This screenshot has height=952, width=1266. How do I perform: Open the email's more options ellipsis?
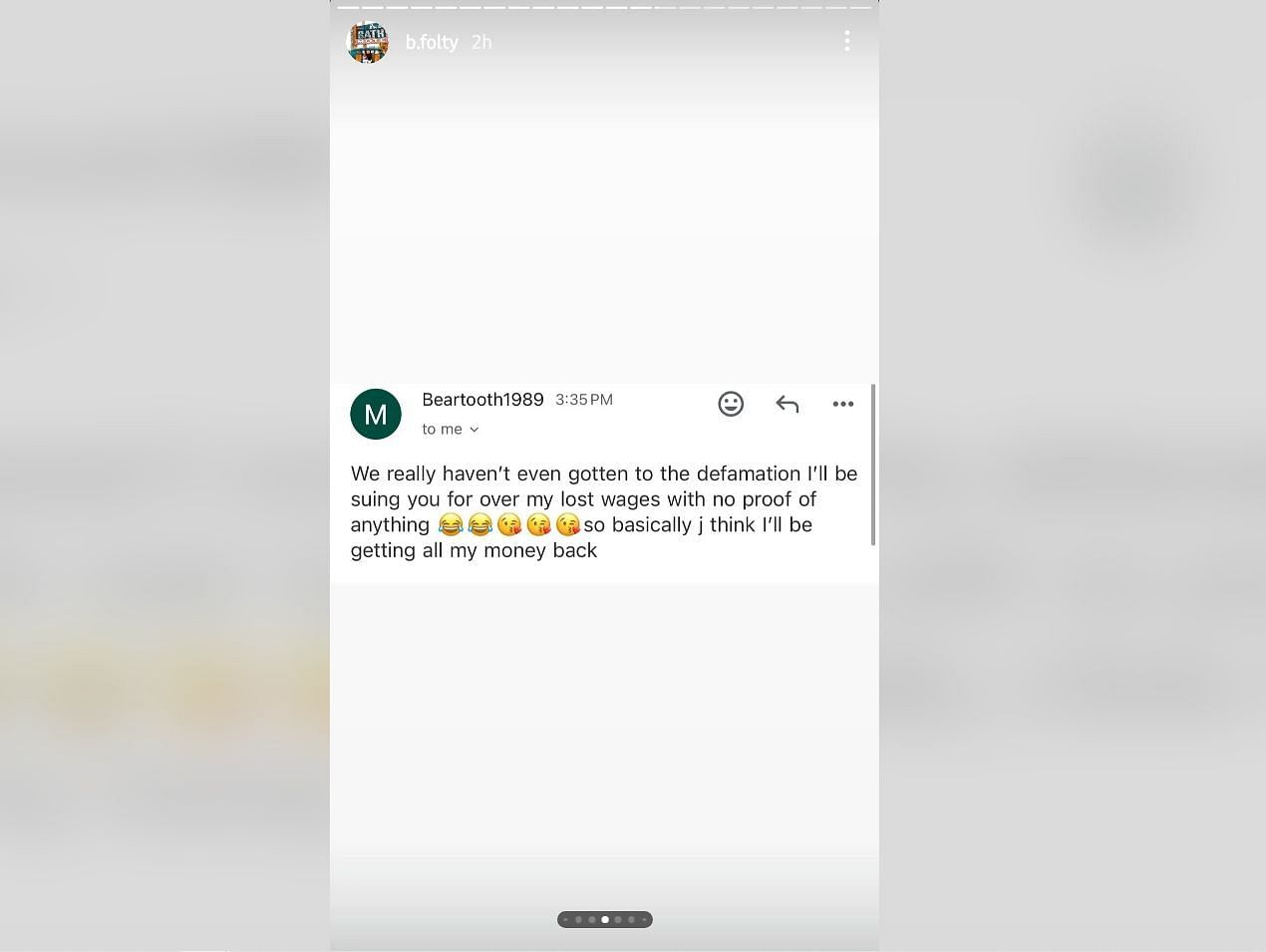[x=843, y=404]
